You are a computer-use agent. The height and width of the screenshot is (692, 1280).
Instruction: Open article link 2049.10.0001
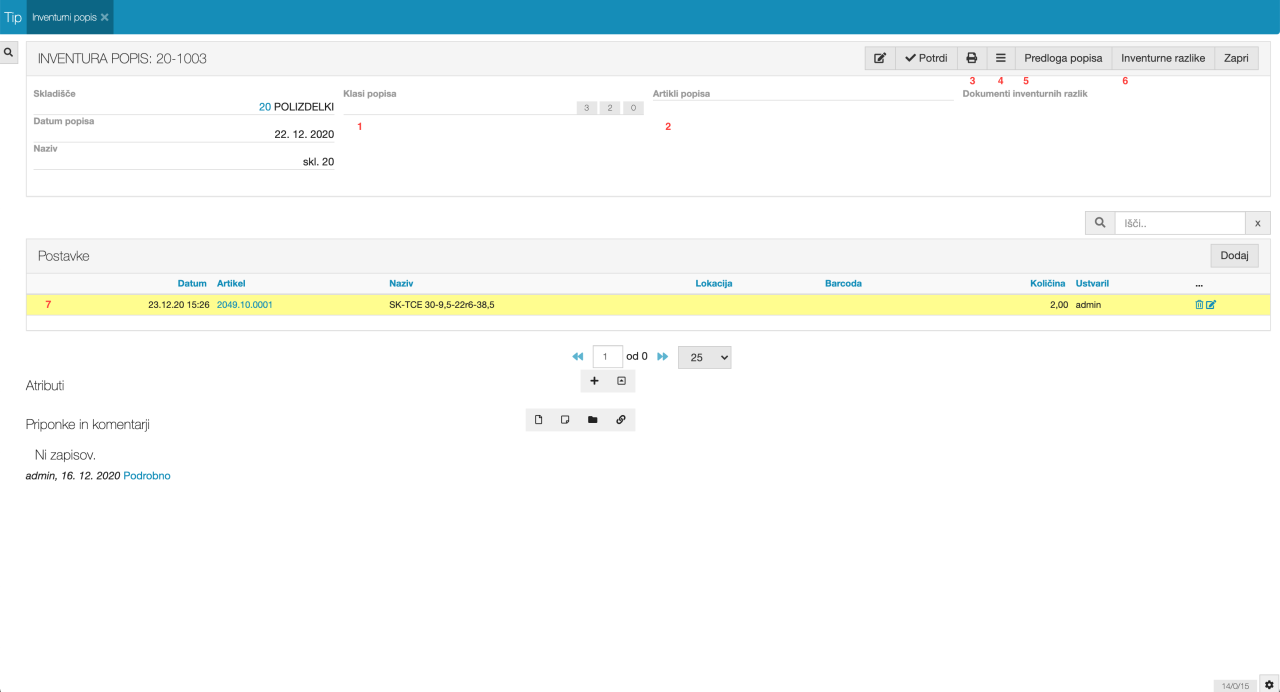coord(244,305)
